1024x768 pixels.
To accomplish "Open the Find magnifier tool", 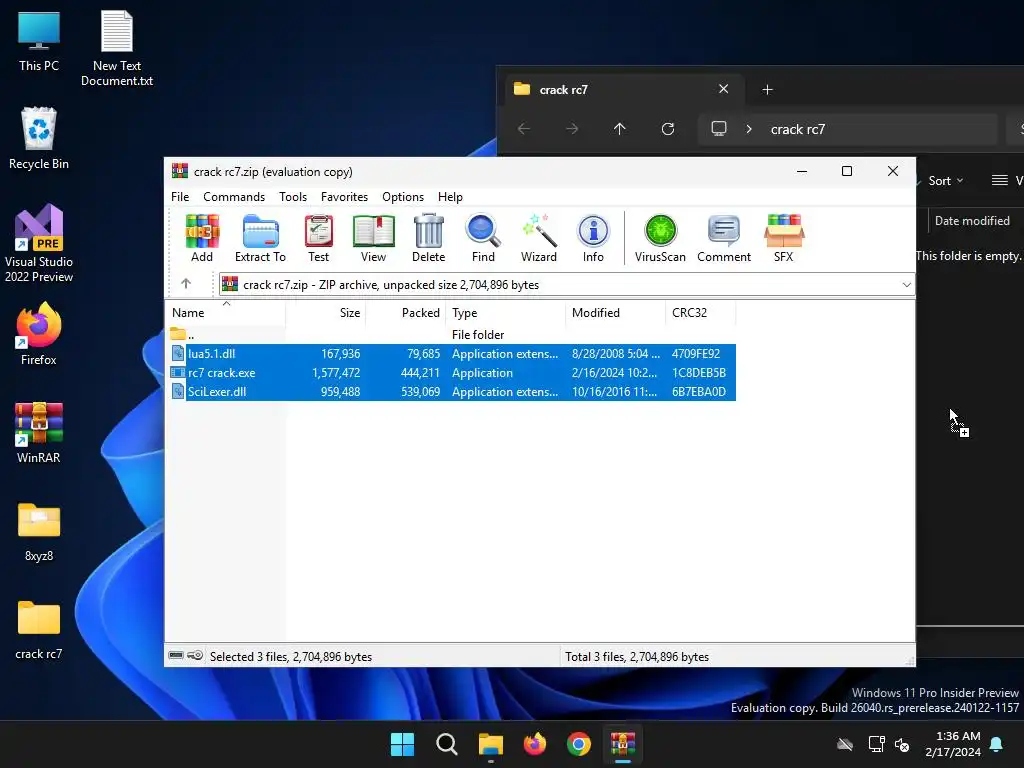I will (x=483, y=238).
